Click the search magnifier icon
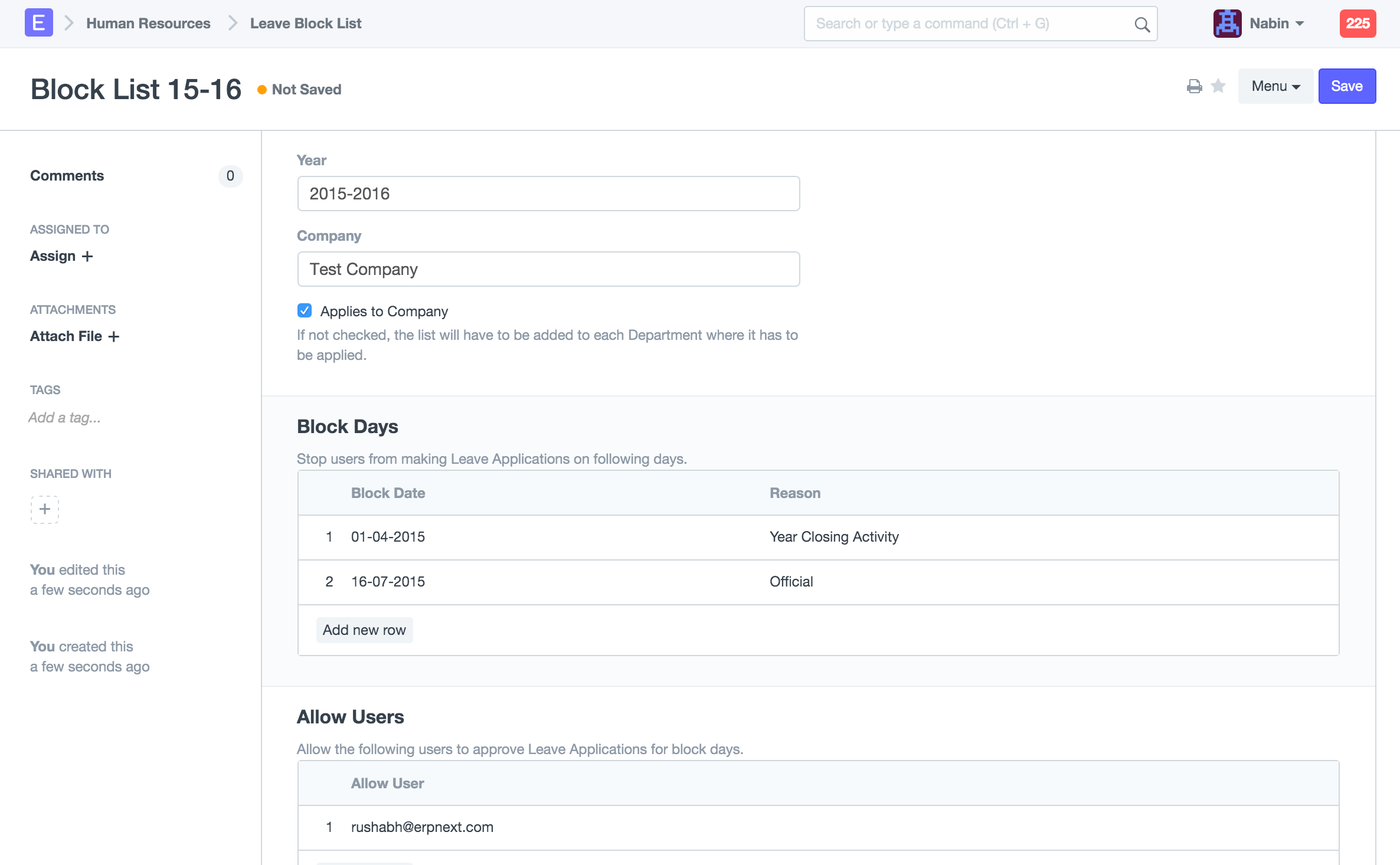The height and width of the screenshot is (865, 1400). click(x=1141, y=24)
